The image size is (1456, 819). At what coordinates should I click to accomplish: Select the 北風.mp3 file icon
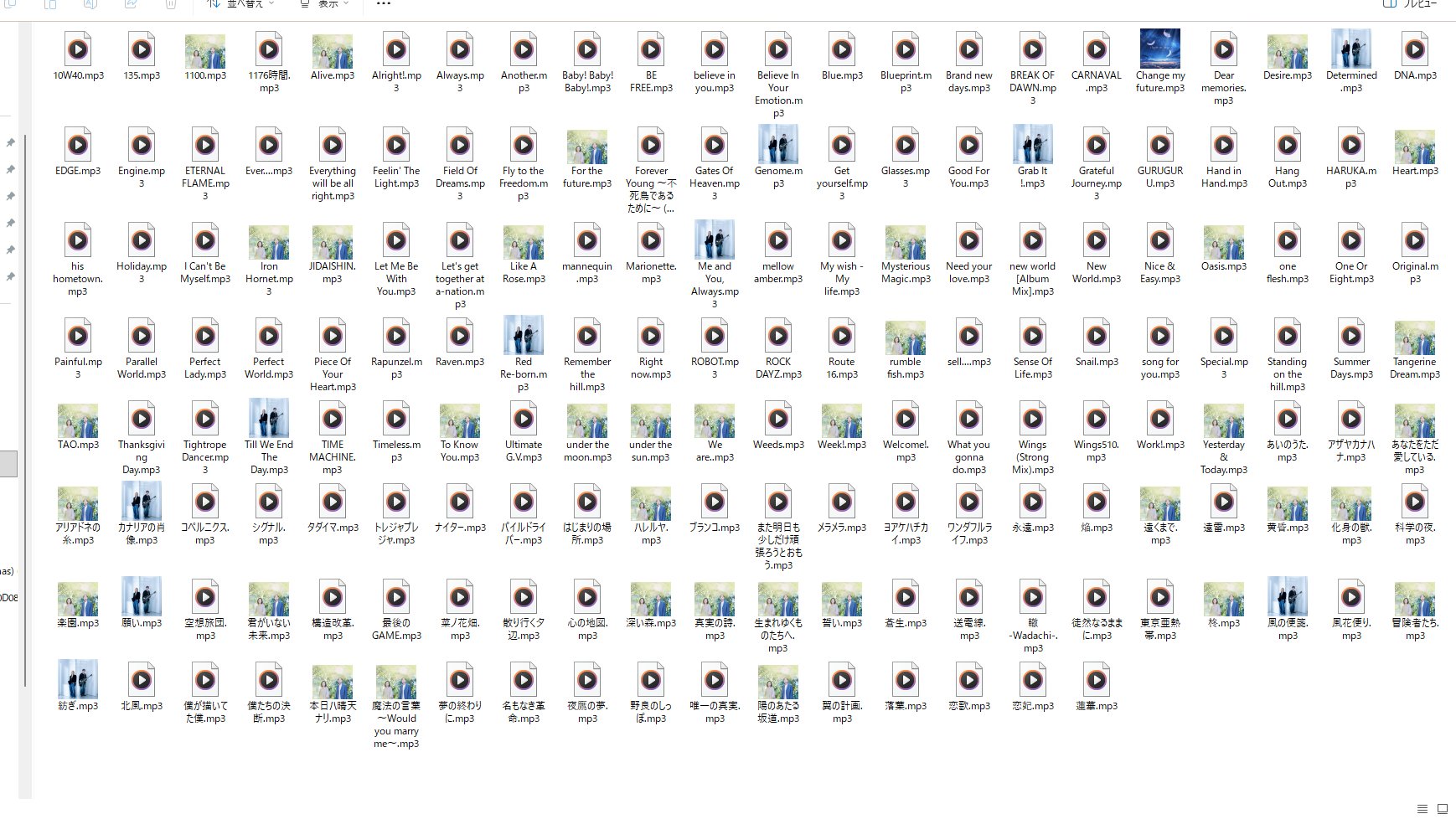tap(142, 680)
